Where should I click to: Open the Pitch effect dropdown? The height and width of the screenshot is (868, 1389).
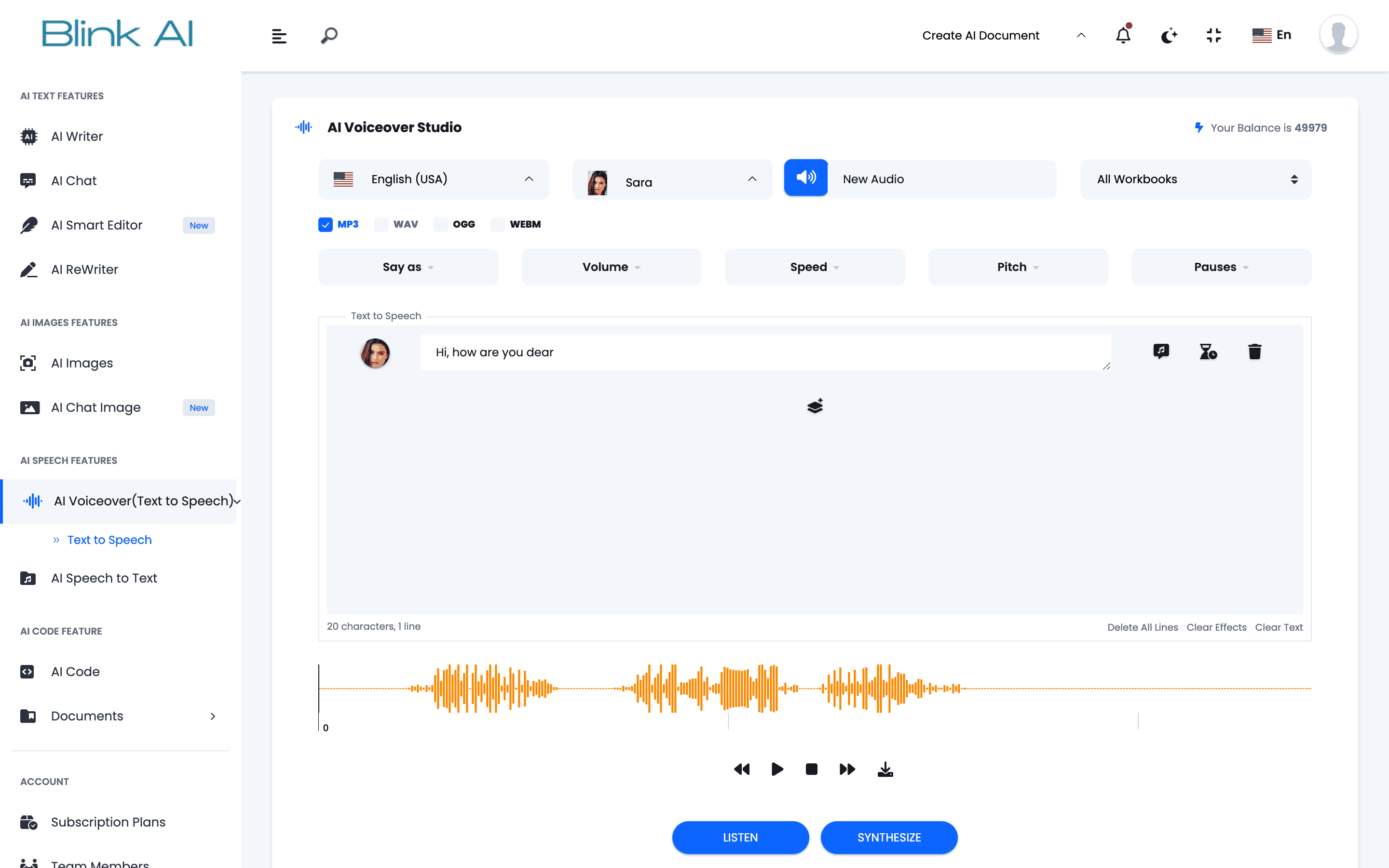[1017, 267]
